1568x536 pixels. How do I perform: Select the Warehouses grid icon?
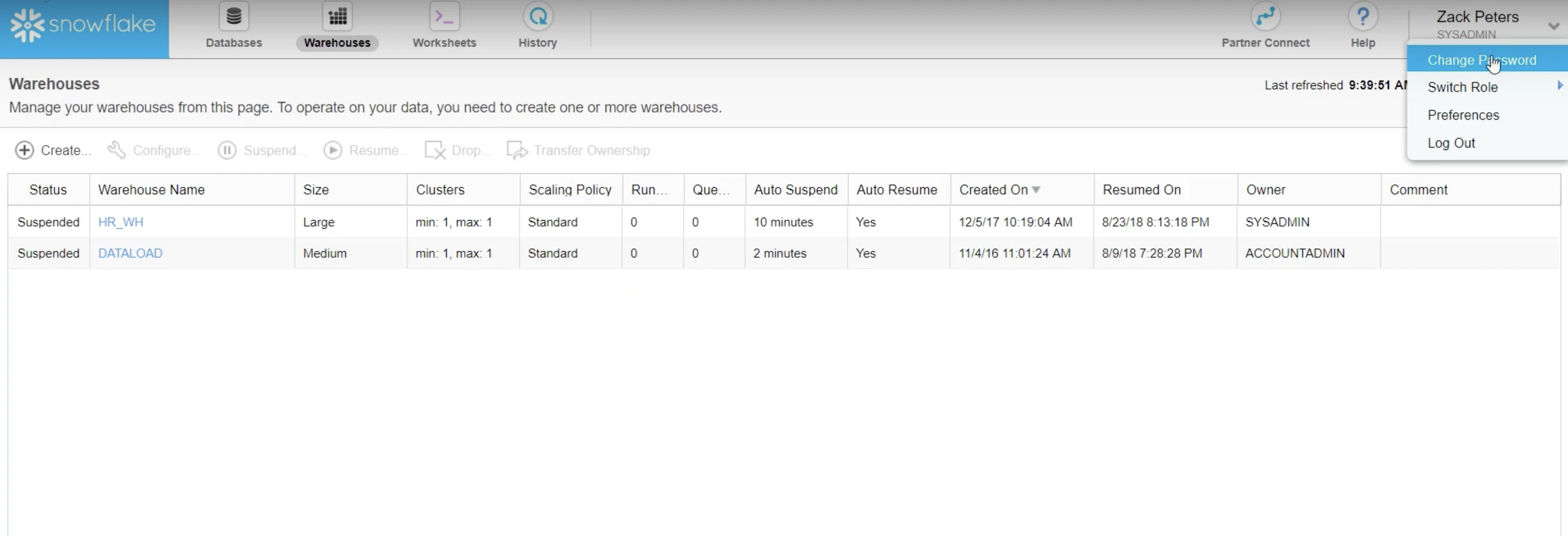tap(337, 16)
